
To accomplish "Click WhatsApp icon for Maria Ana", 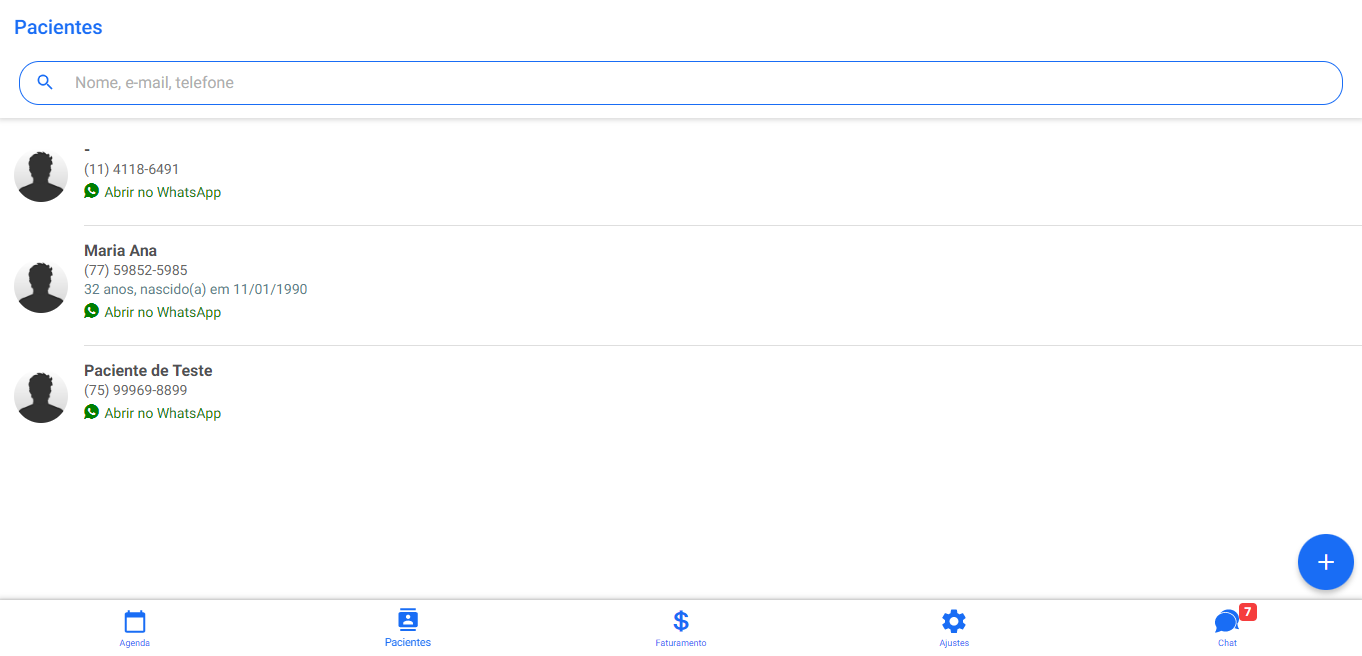I will 92,311.
